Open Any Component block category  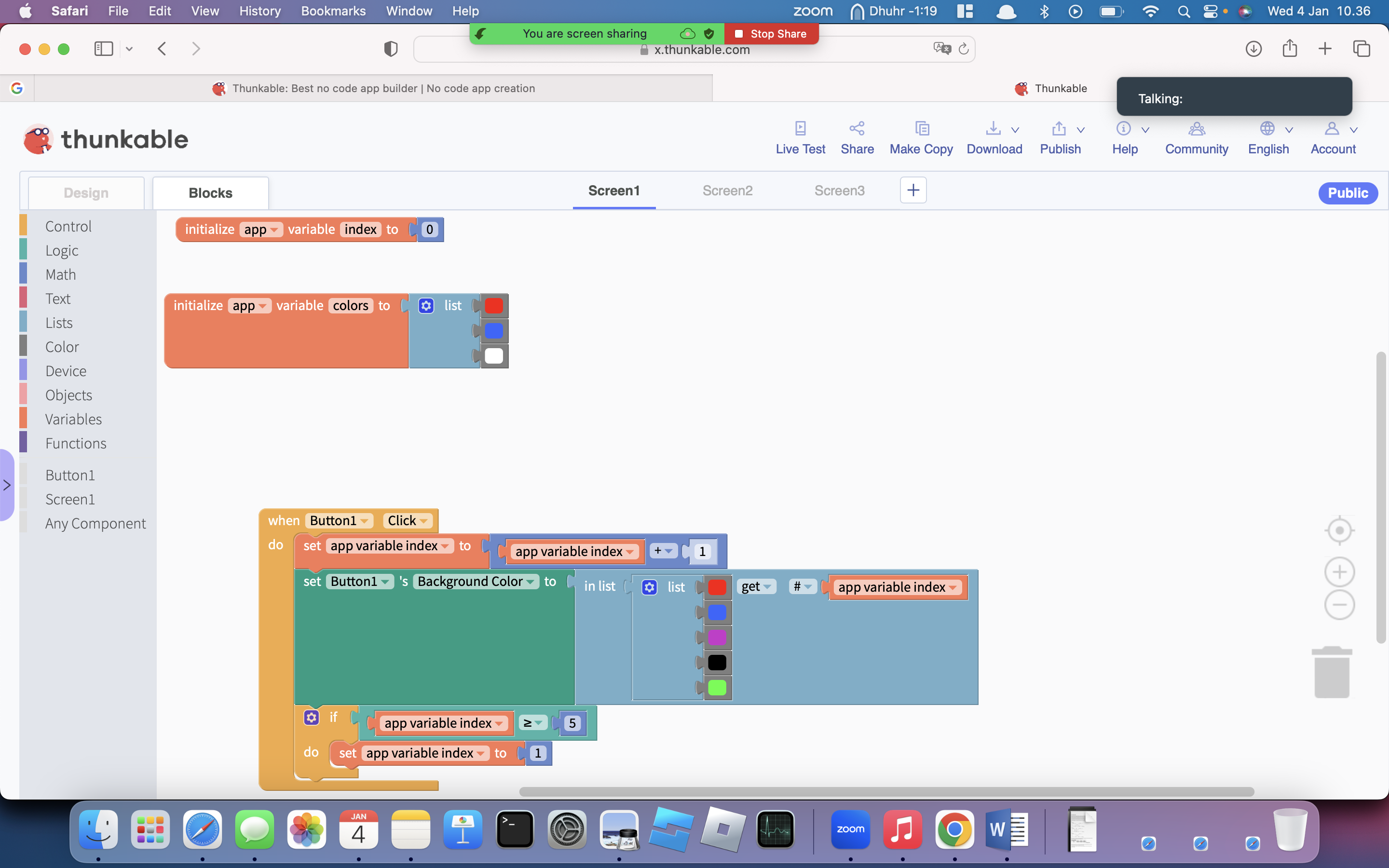coord(95,524)
